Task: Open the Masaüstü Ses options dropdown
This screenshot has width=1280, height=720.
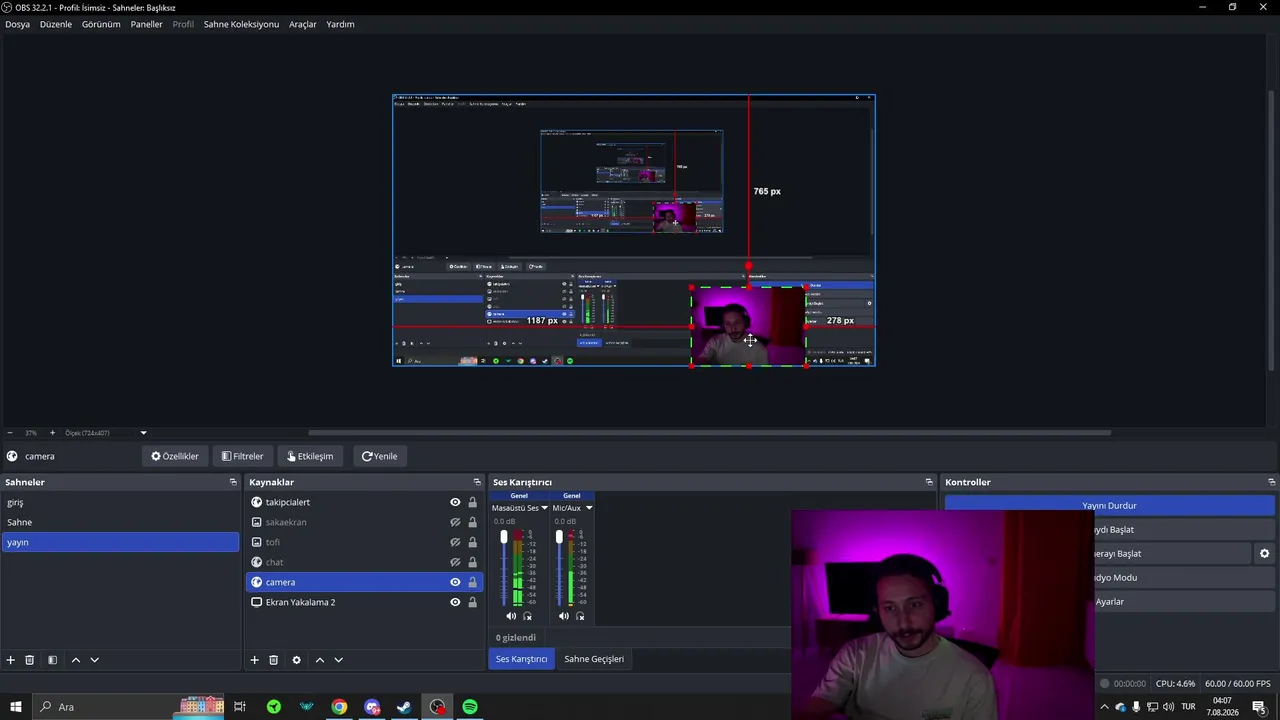Action: coord(544,508)
